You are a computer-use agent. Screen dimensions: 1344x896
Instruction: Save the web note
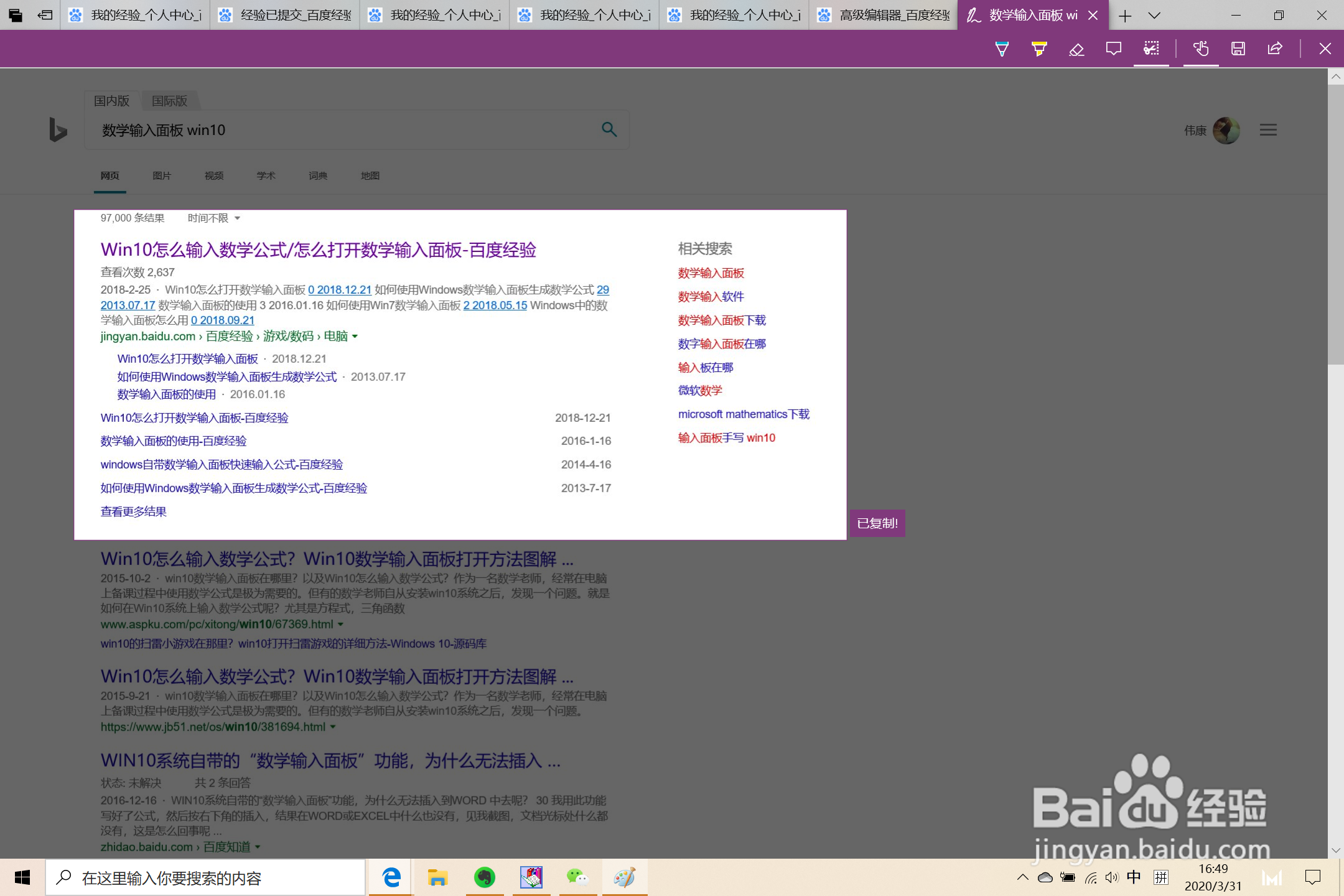coord(1238,49)
